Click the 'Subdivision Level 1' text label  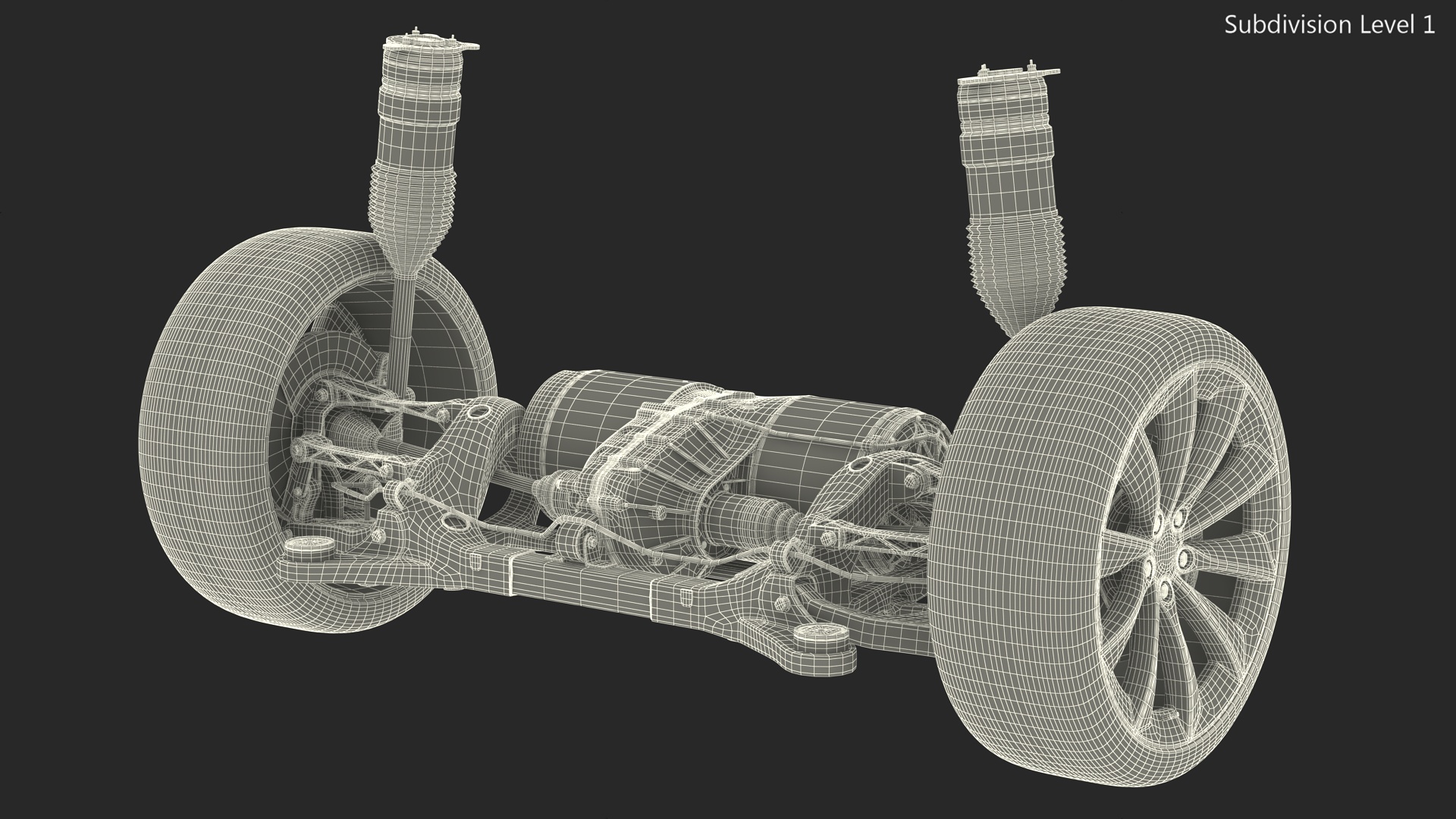1329,25
